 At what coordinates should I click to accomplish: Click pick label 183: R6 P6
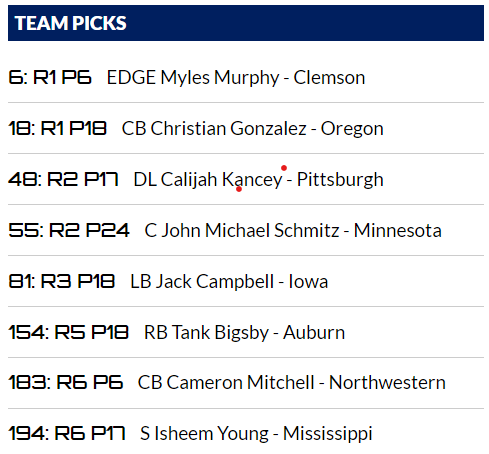pyautogui.click(x=66, y=383)
